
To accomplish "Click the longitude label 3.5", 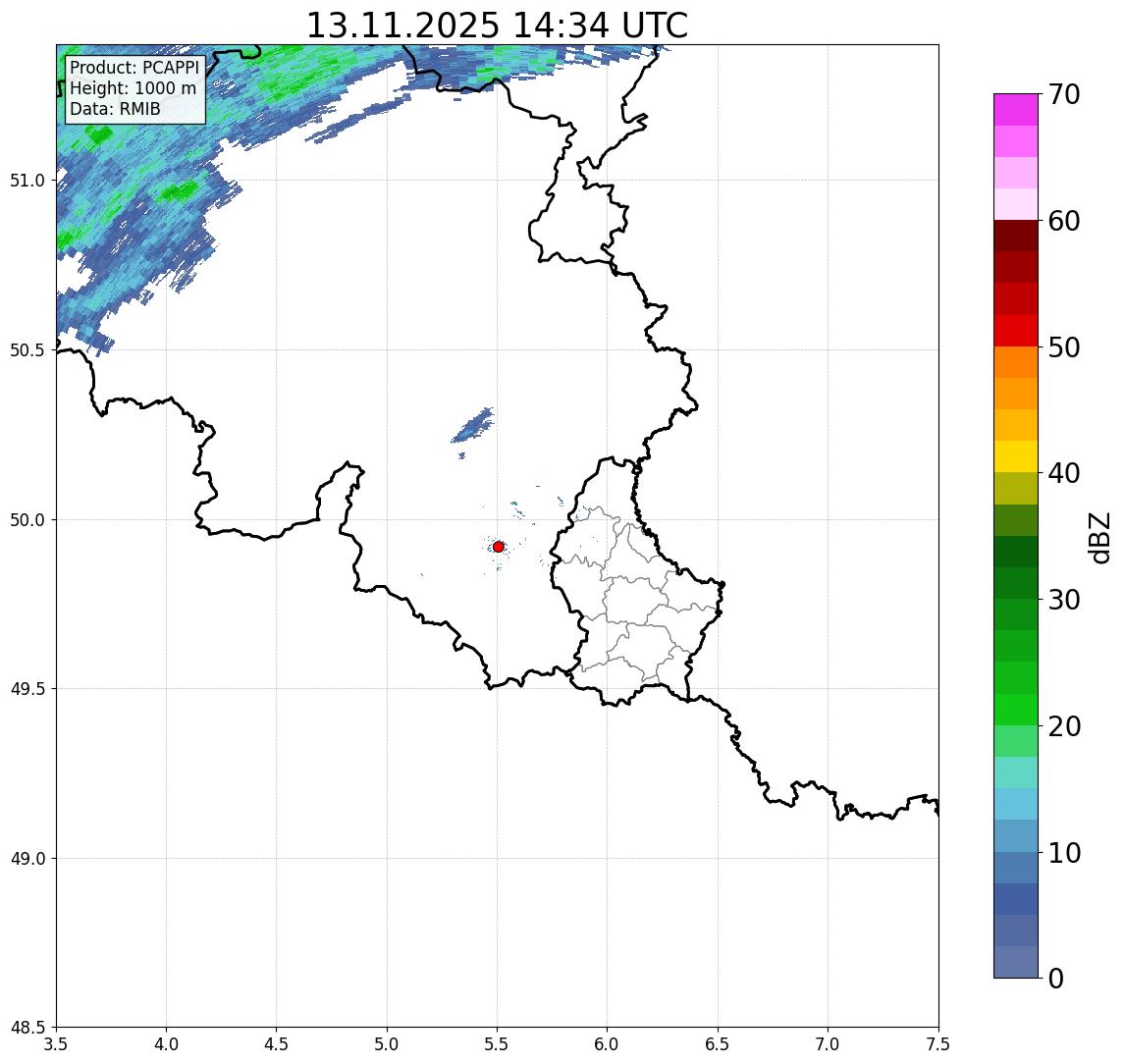I will 56,1044.
